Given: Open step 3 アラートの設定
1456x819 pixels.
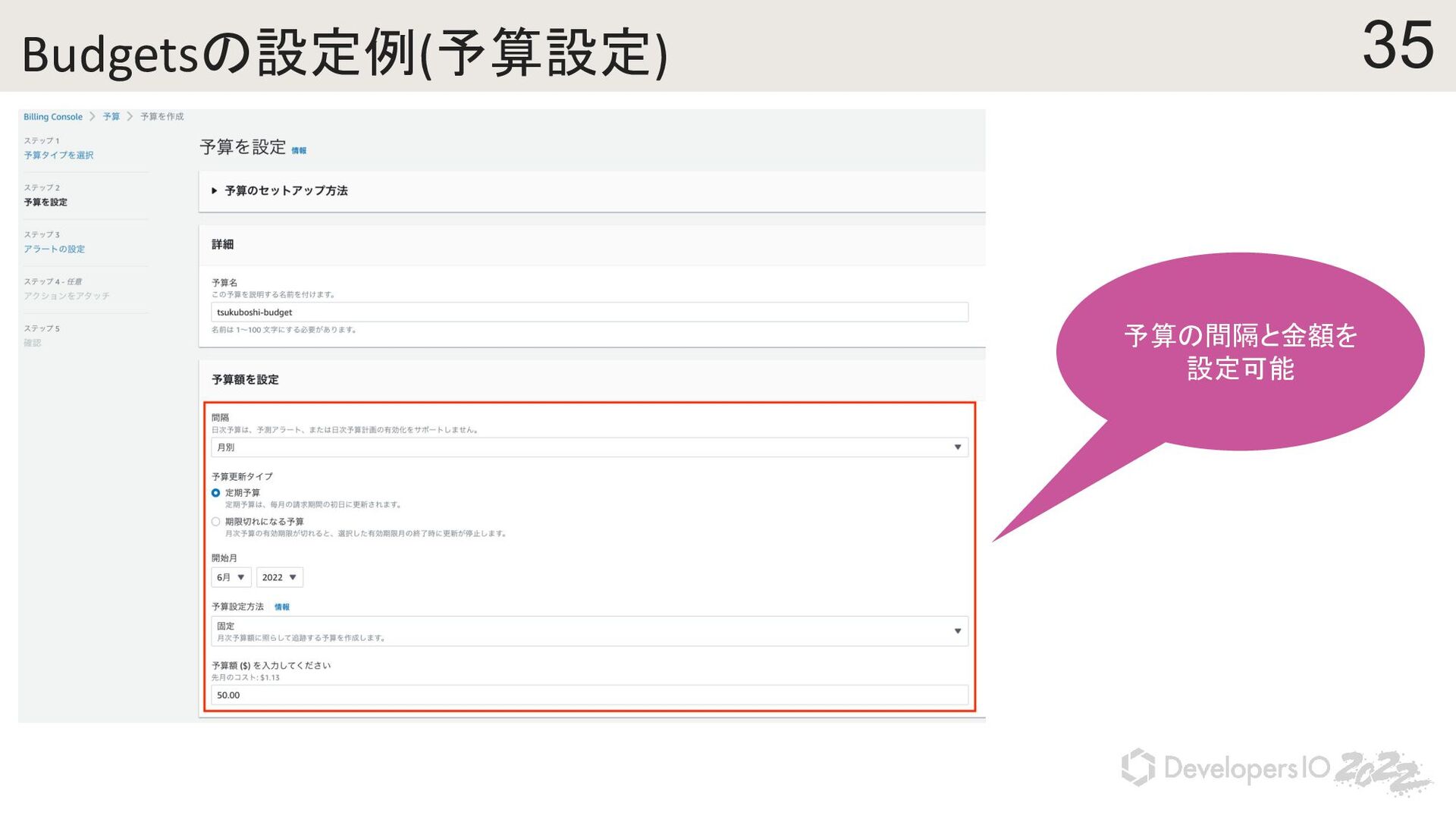Looking at the screenshot, I should coord(54,249).
